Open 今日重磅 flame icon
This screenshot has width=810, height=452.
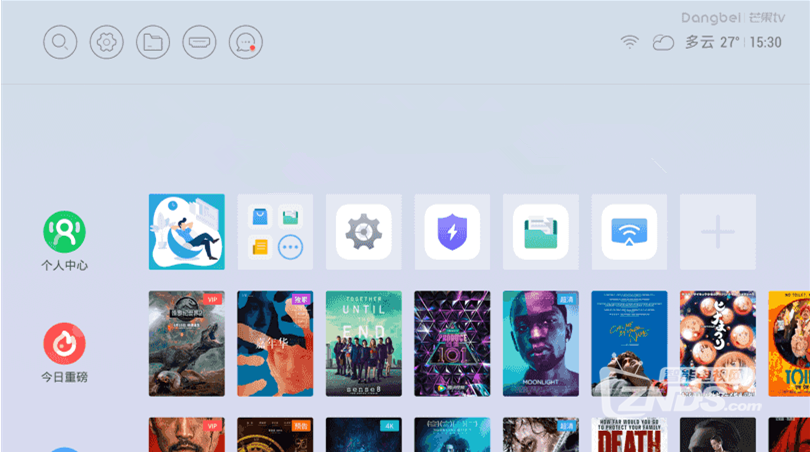click(x=64, y=344)
